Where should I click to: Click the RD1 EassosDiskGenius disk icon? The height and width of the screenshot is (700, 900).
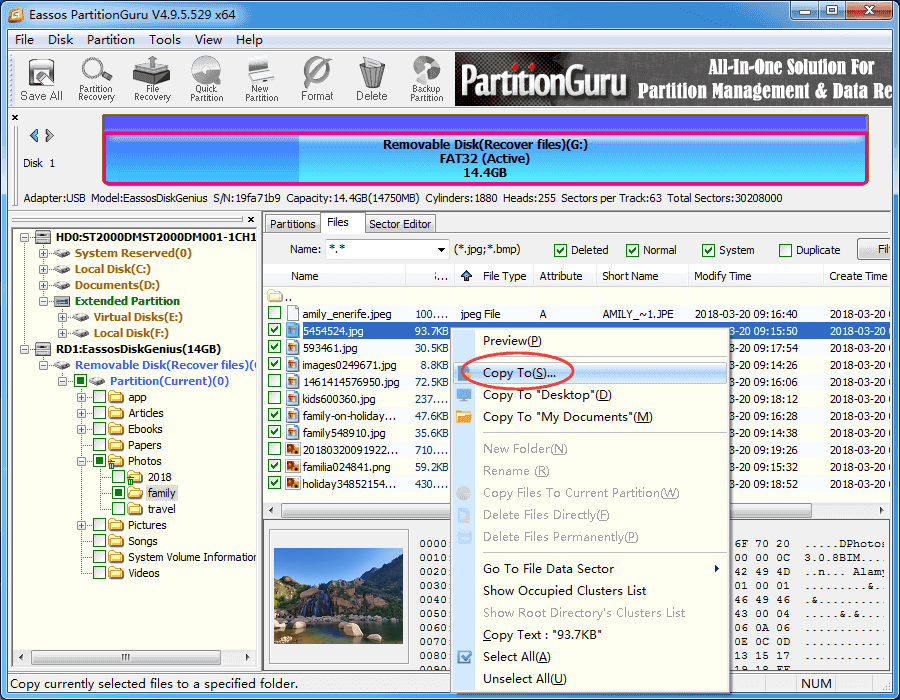click(43, 349)
